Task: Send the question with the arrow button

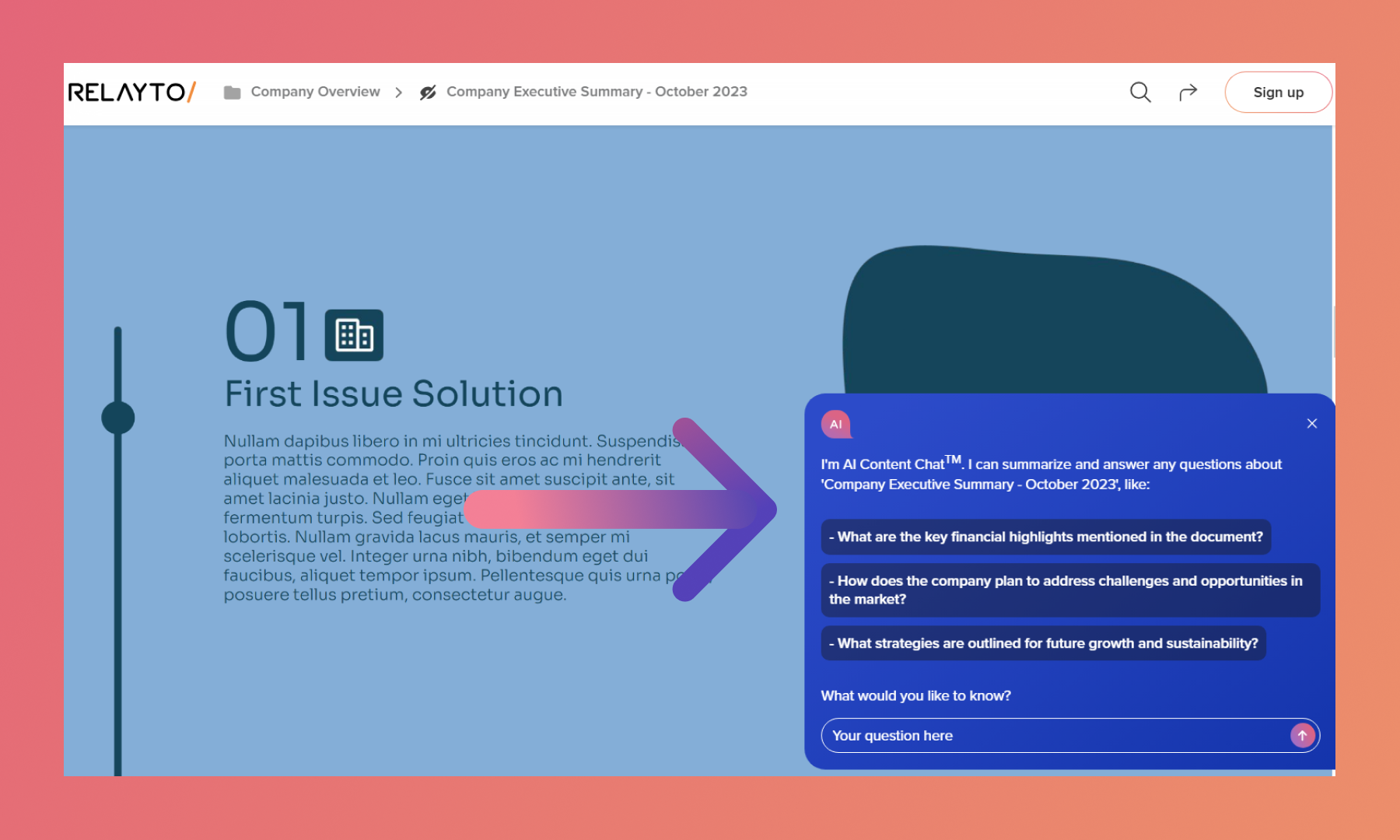Action: click(1302, 736)
